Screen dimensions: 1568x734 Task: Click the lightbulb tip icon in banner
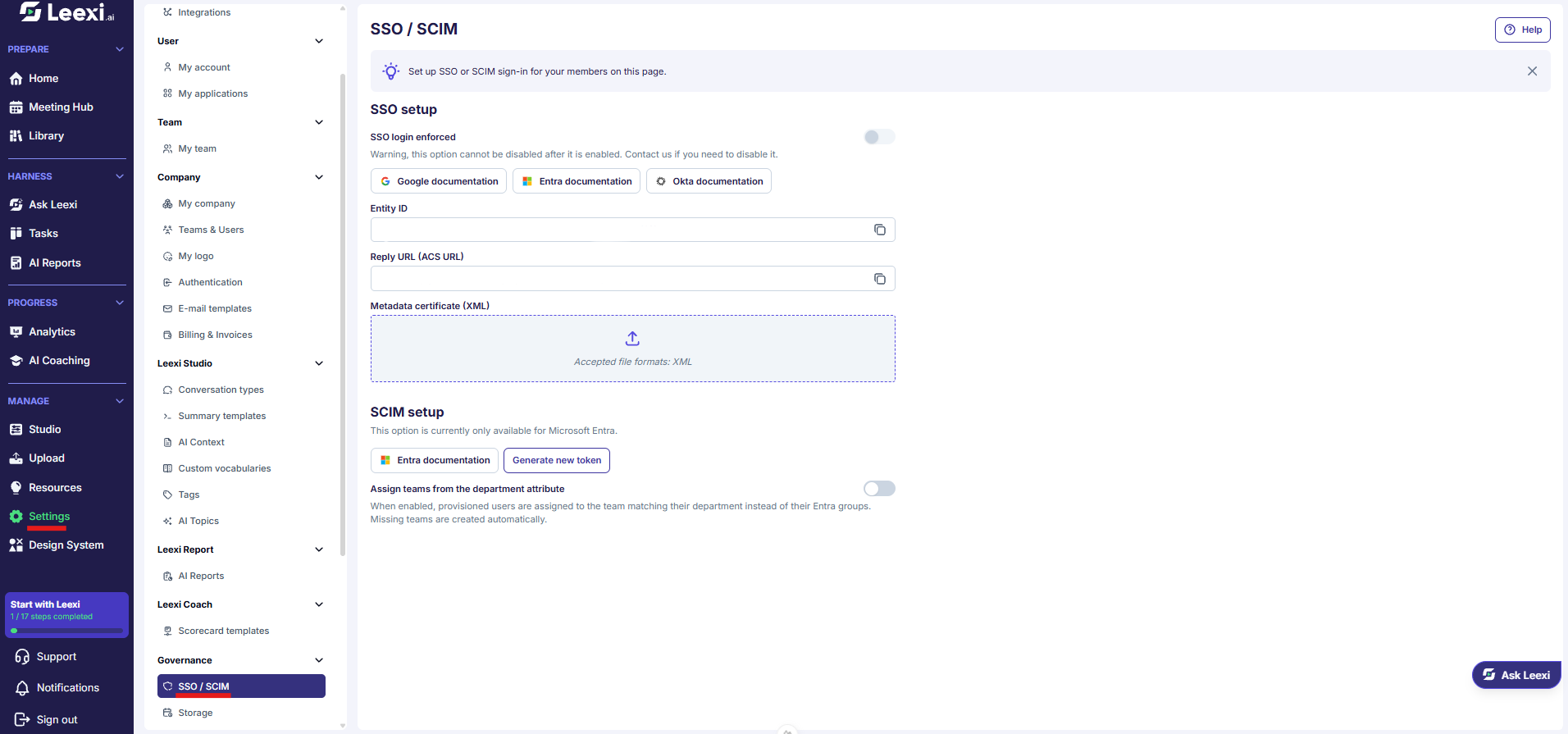(x=391, y=71)
